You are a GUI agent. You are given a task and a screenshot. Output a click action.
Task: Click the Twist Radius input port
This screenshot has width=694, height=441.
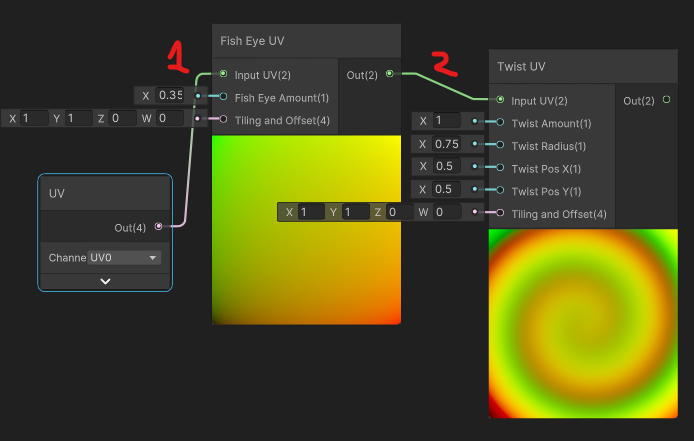tap(500, 145)
